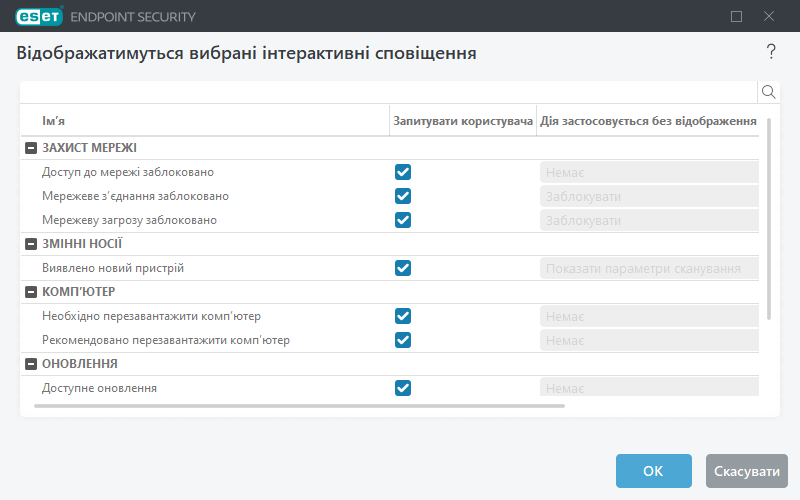Viewport: 800px width, 500px height.
Task: Click the search magnifier icon
Action: tap(769, 92)
